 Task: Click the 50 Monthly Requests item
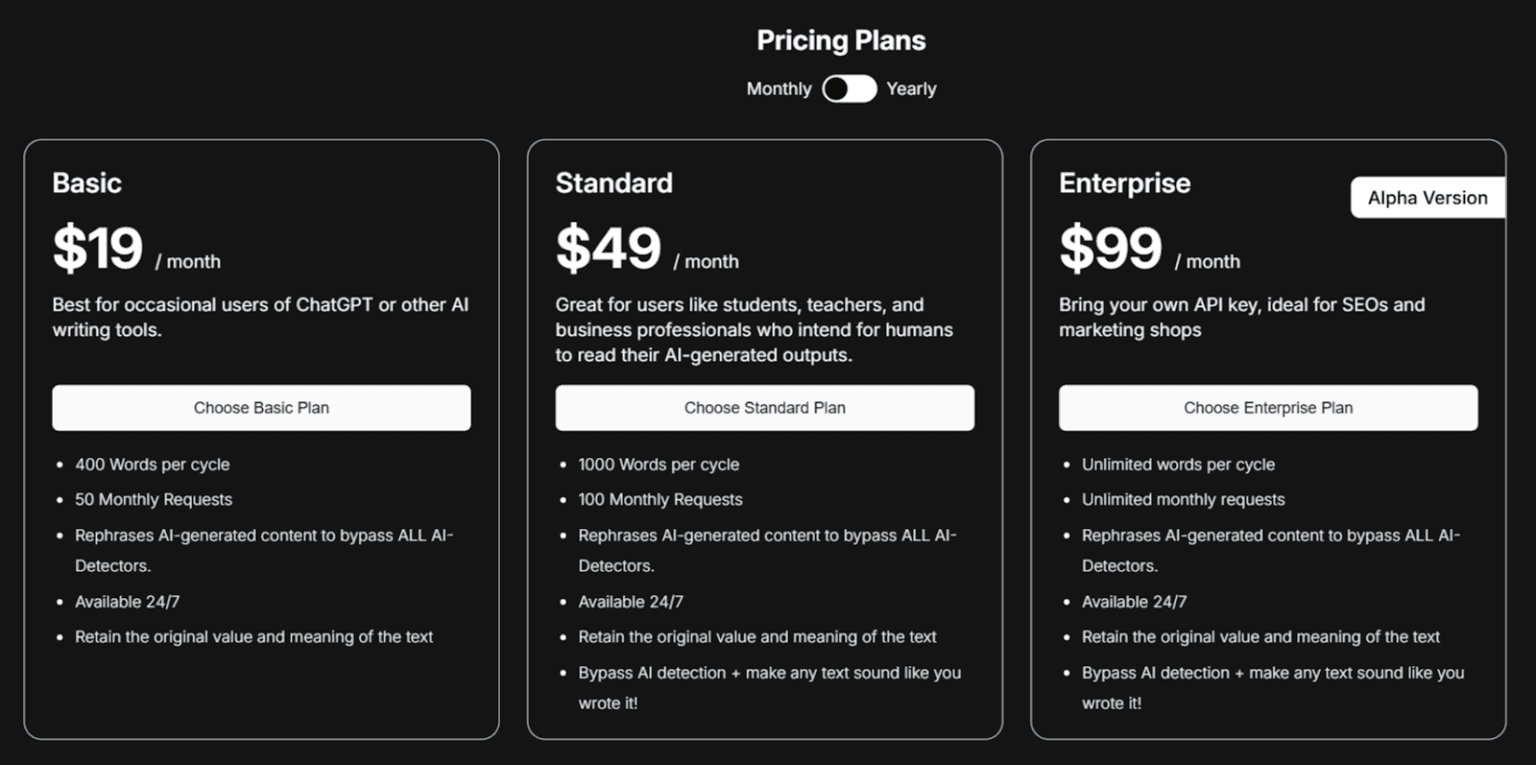click(x=153, y=500)
